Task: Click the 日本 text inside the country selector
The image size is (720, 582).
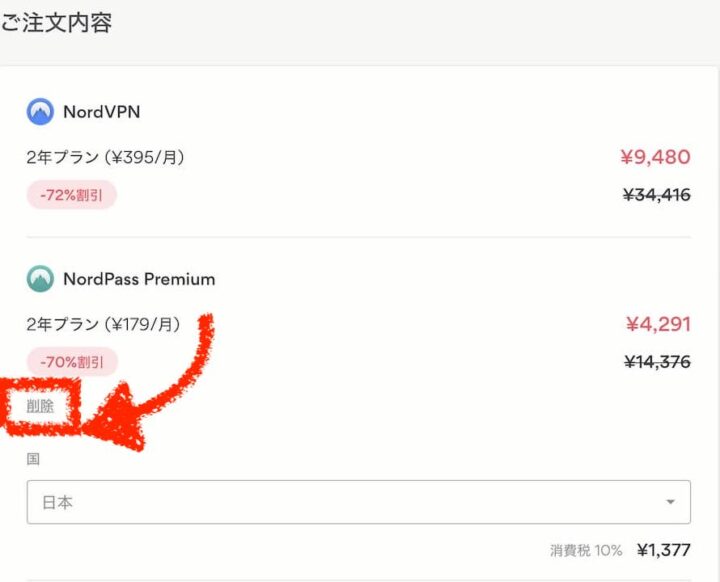Action: click(57, 503)
